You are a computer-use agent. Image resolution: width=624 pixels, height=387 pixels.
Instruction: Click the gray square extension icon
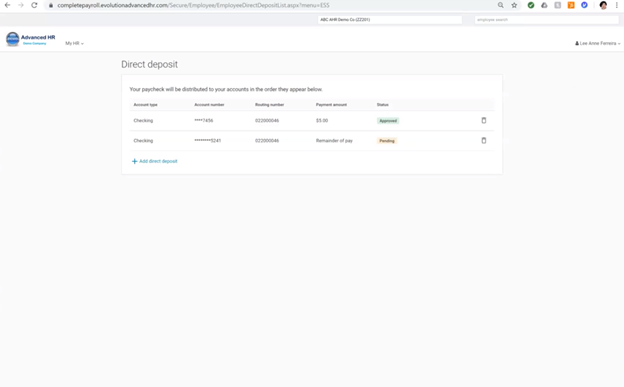558,5
